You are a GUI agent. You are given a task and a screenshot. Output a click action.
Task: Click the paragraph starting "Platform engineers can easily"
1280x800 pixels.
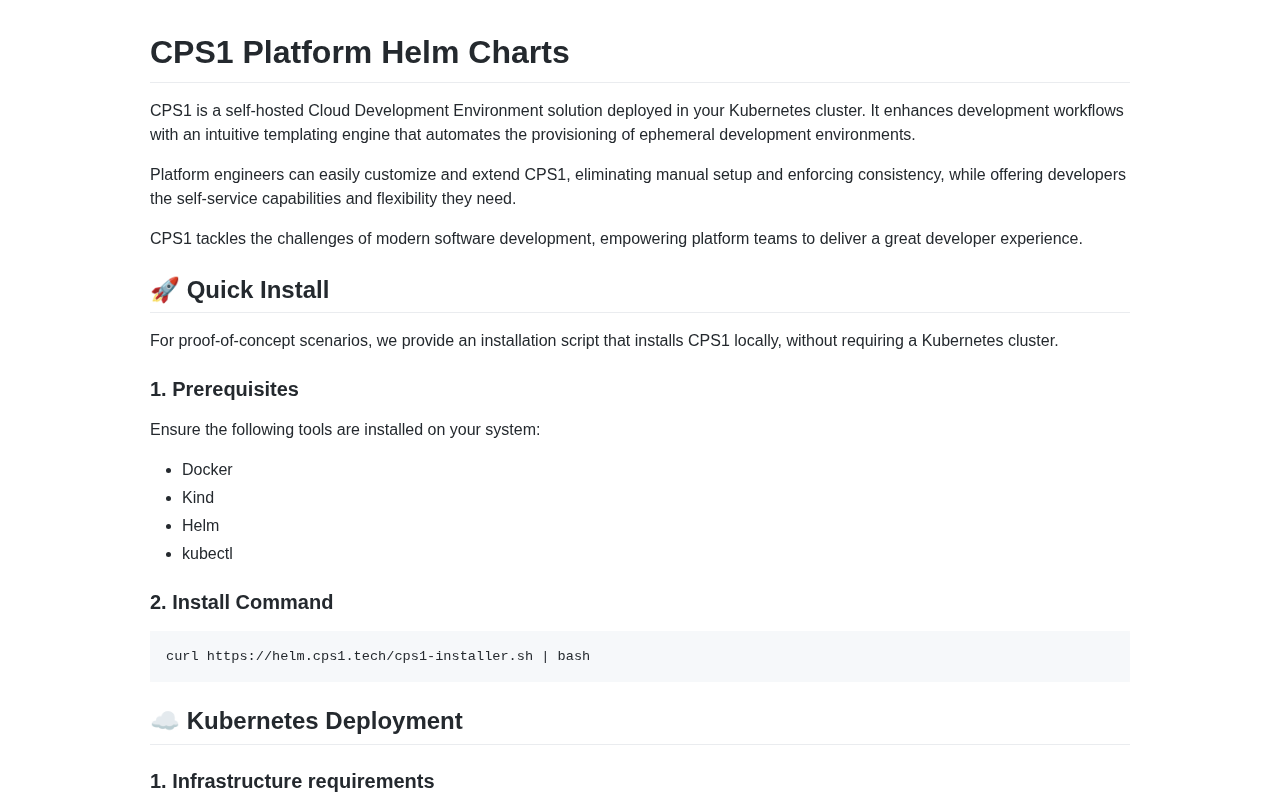pos(636,187)
